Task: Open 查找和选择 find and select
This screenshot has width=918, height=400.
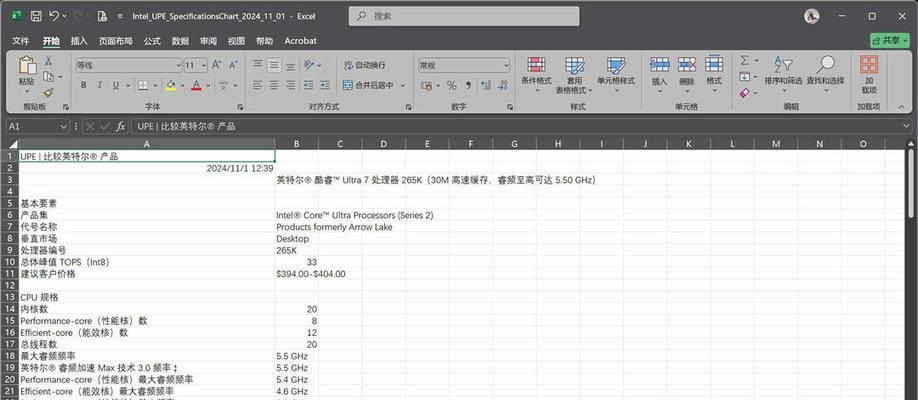Action: point(825,75)
